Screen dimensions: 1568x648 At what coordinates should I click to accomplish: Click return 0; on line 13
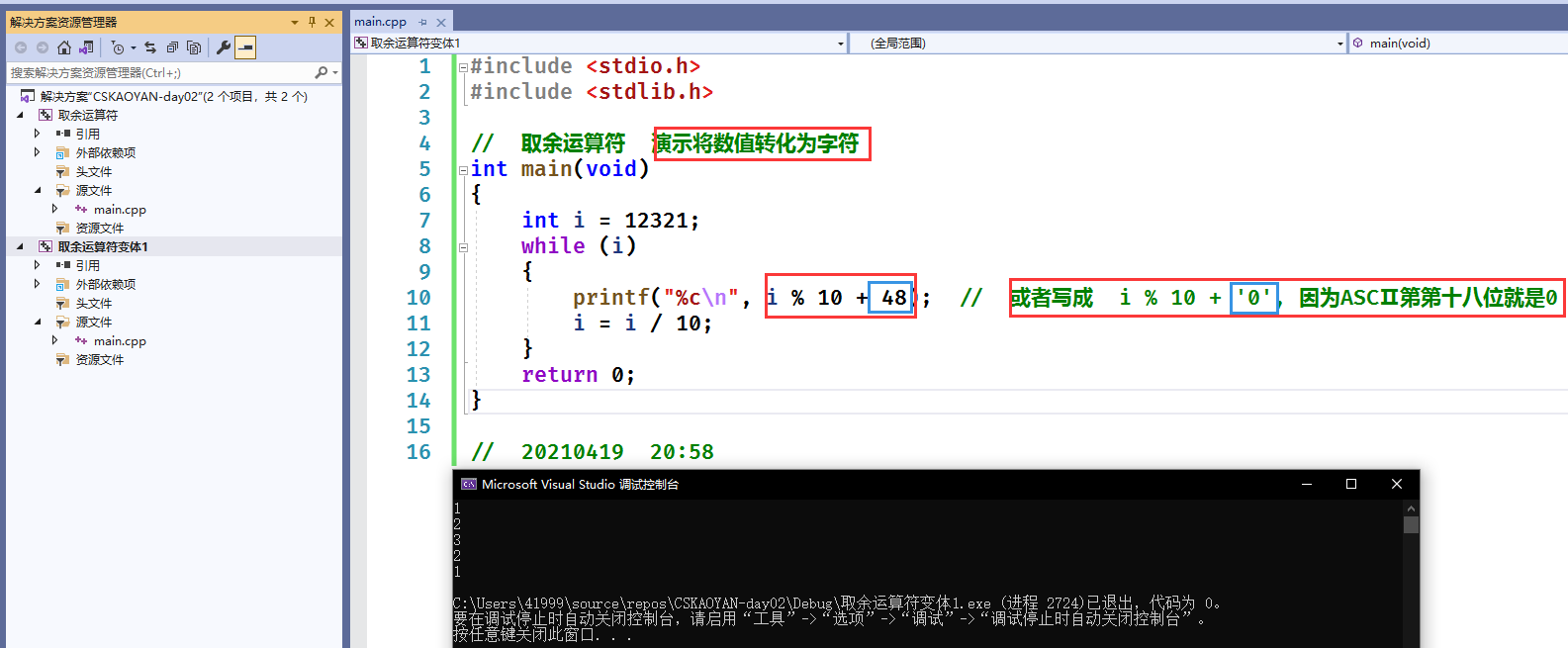pos(578,375)
